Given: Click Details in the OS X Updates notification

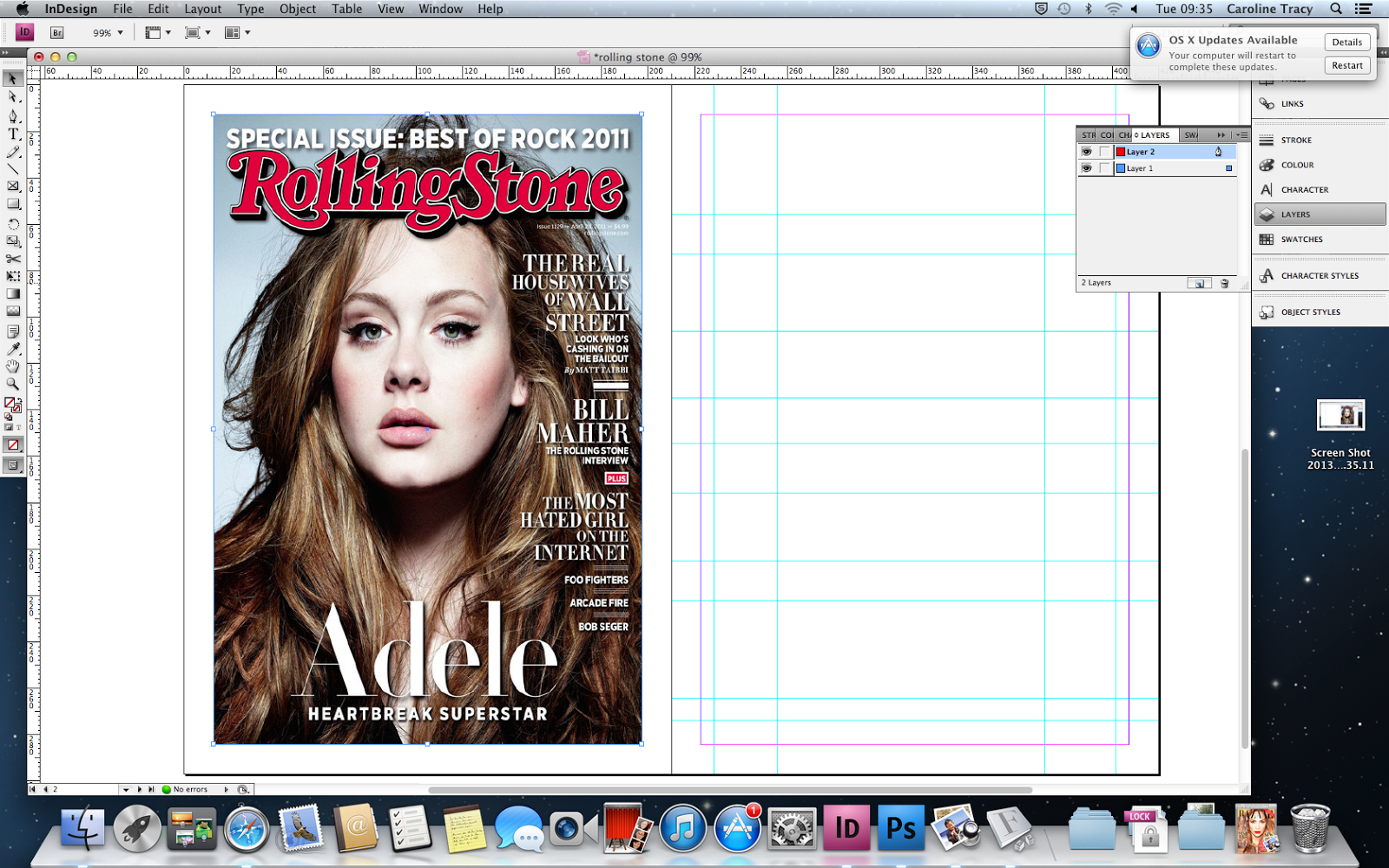Looking at the screenshot, I should pos(1347,43).
